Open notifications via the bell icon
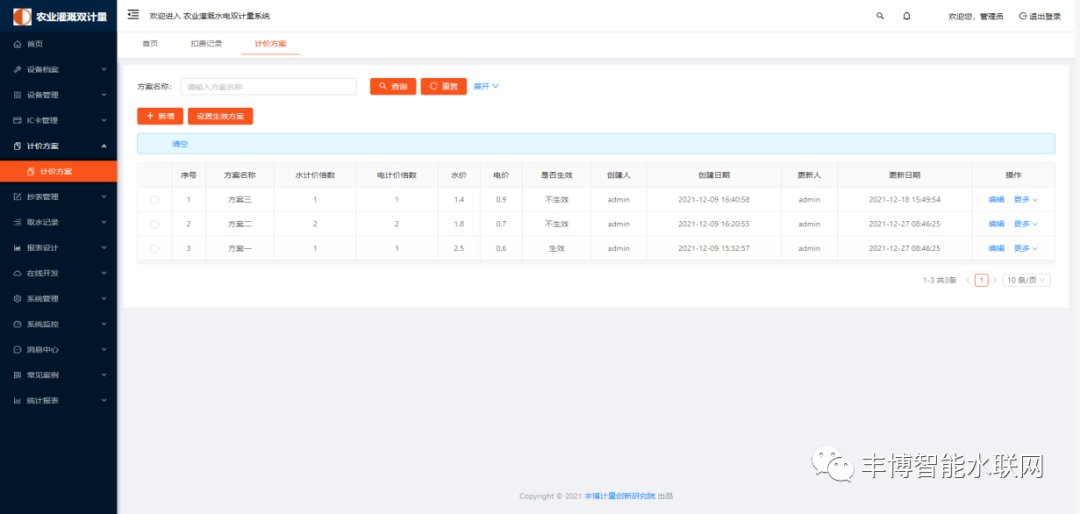This screenshot has width=1080, height=514. point(907,16)
